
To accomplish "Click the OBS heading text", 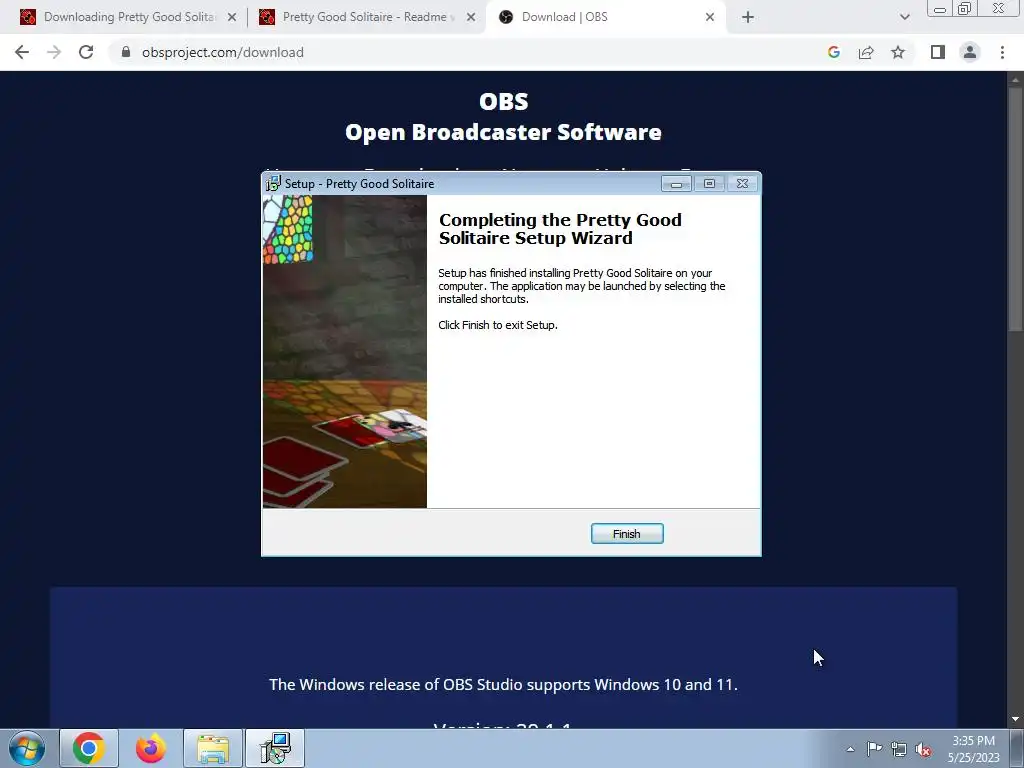I will pyautogui.click(x=504, y=101).
